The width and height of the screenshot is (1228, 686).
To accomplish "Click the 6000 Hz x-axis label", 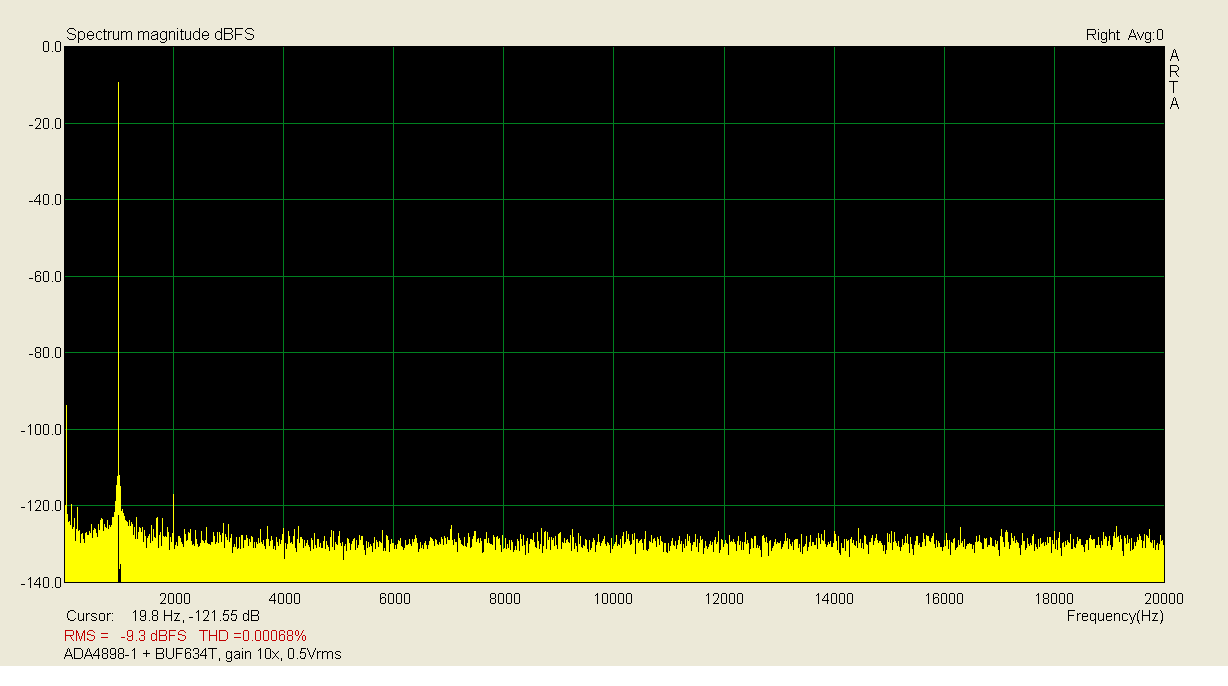I will 395,599.
